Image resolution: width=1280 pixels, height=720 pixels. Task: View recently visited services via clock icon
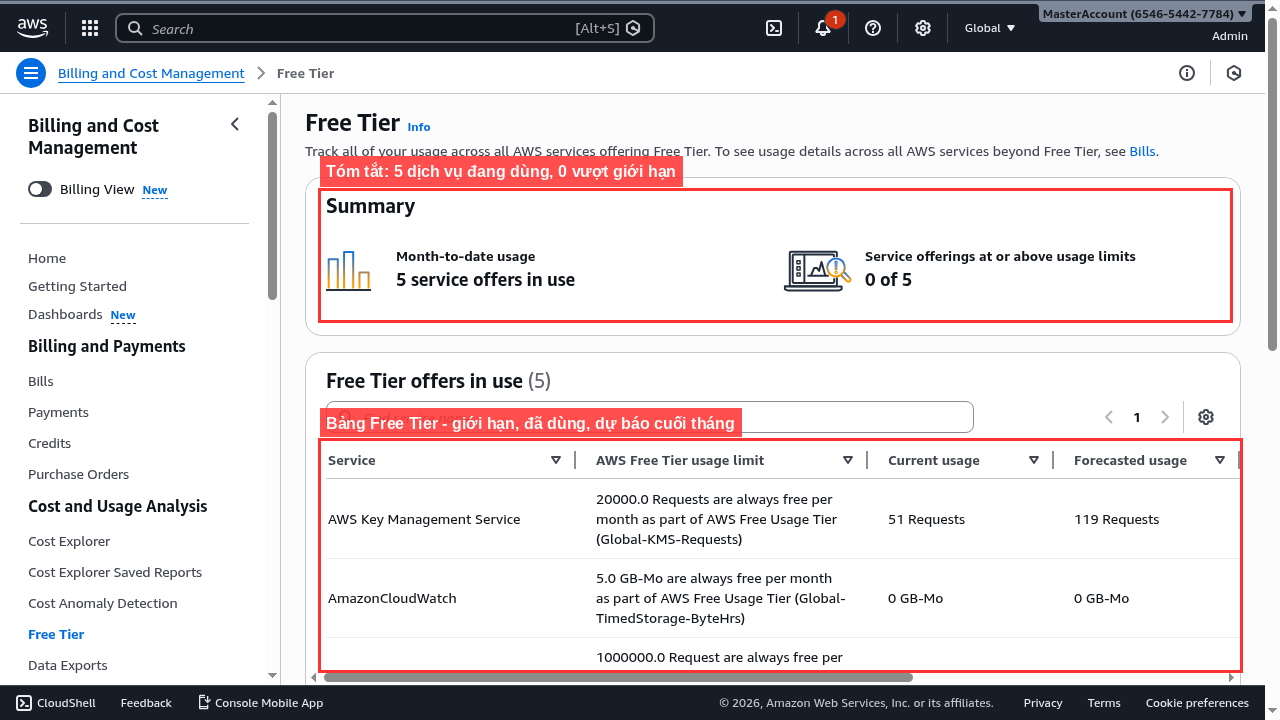[x=1233, y=72]
